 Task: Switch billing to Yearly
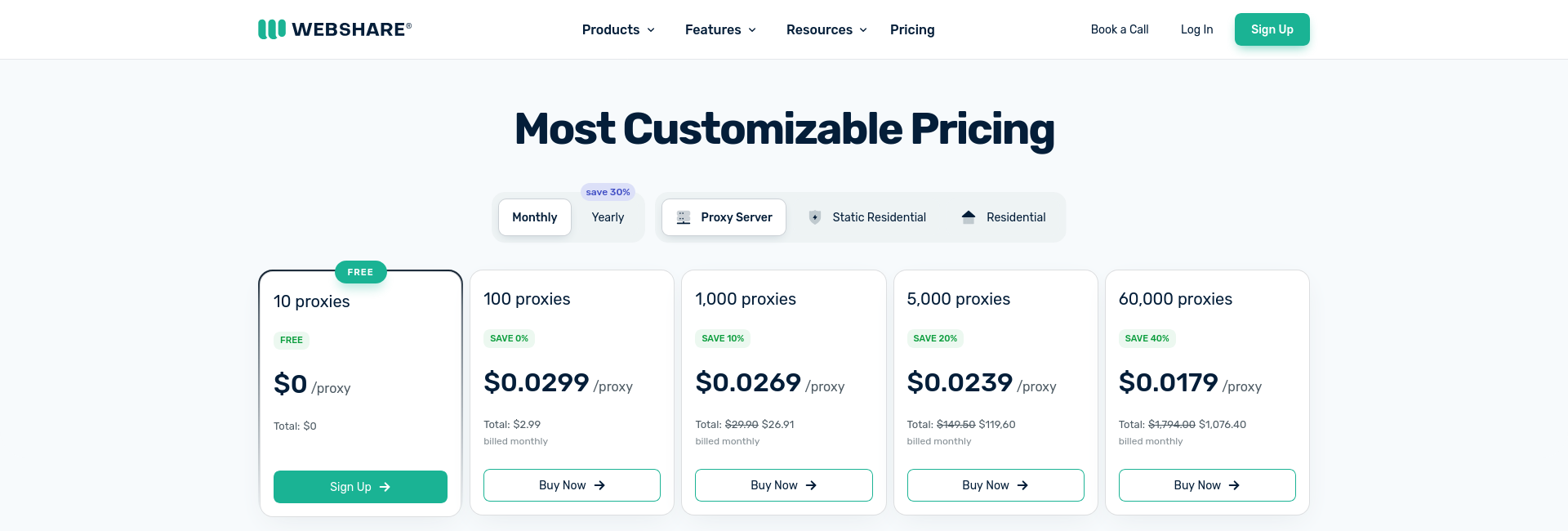608,217
